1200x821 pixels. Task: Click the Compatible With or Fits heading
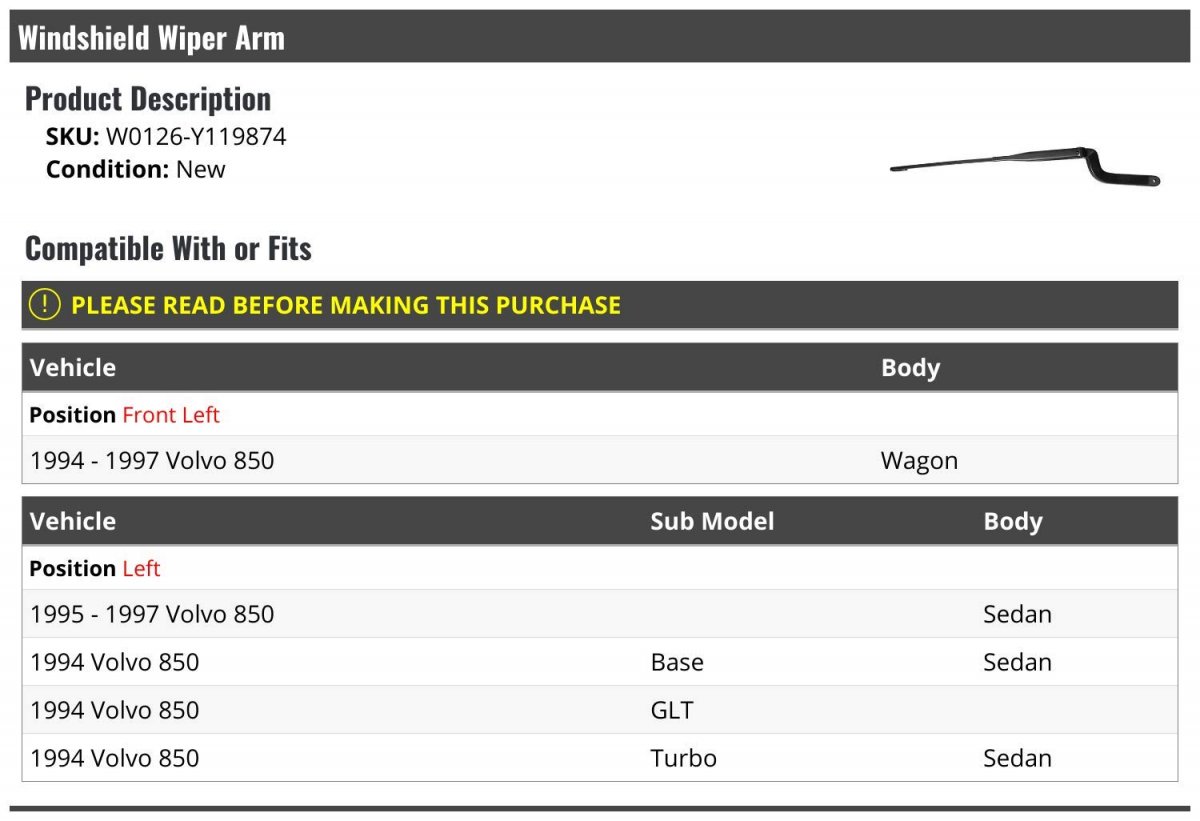168,248
